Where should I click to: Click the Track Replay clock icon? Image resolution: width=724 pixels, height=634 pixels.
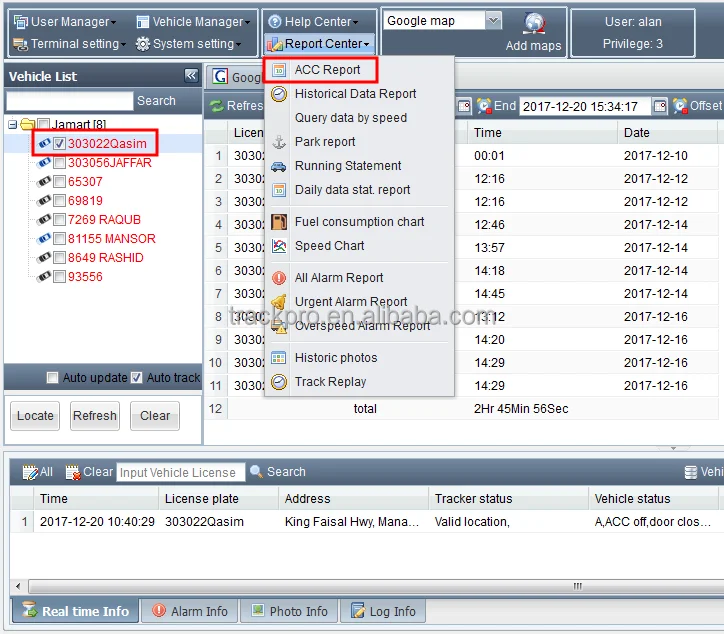coord(278,382)
